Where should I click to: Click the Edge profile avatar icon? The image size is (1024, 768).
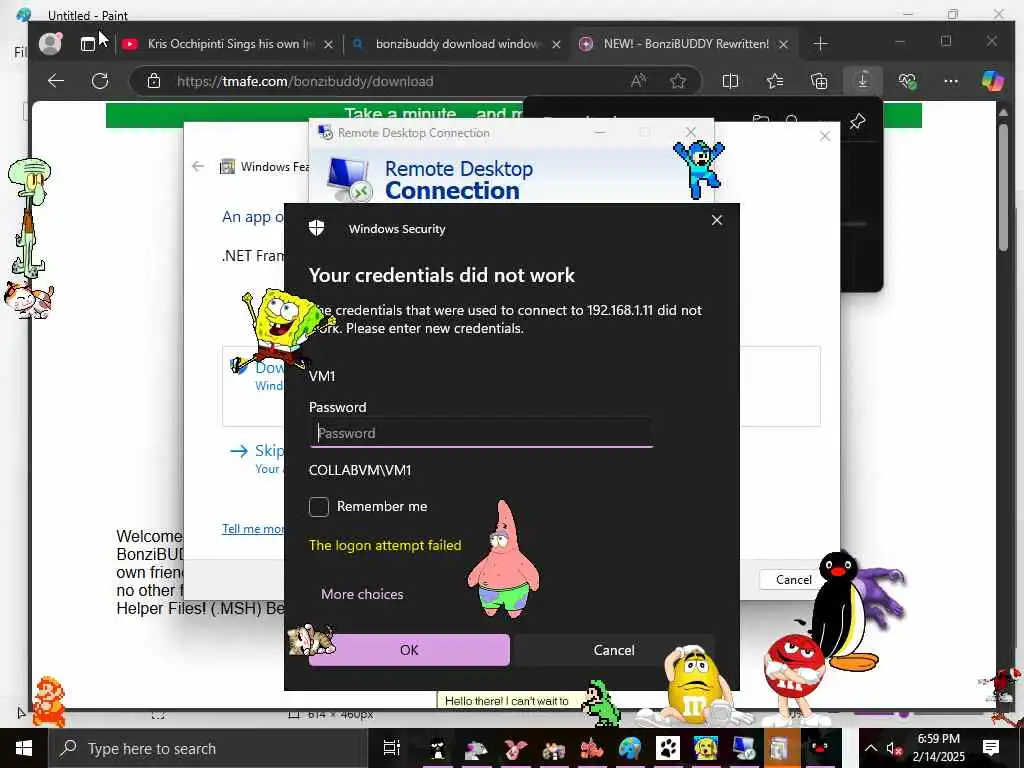click(50, 43)
